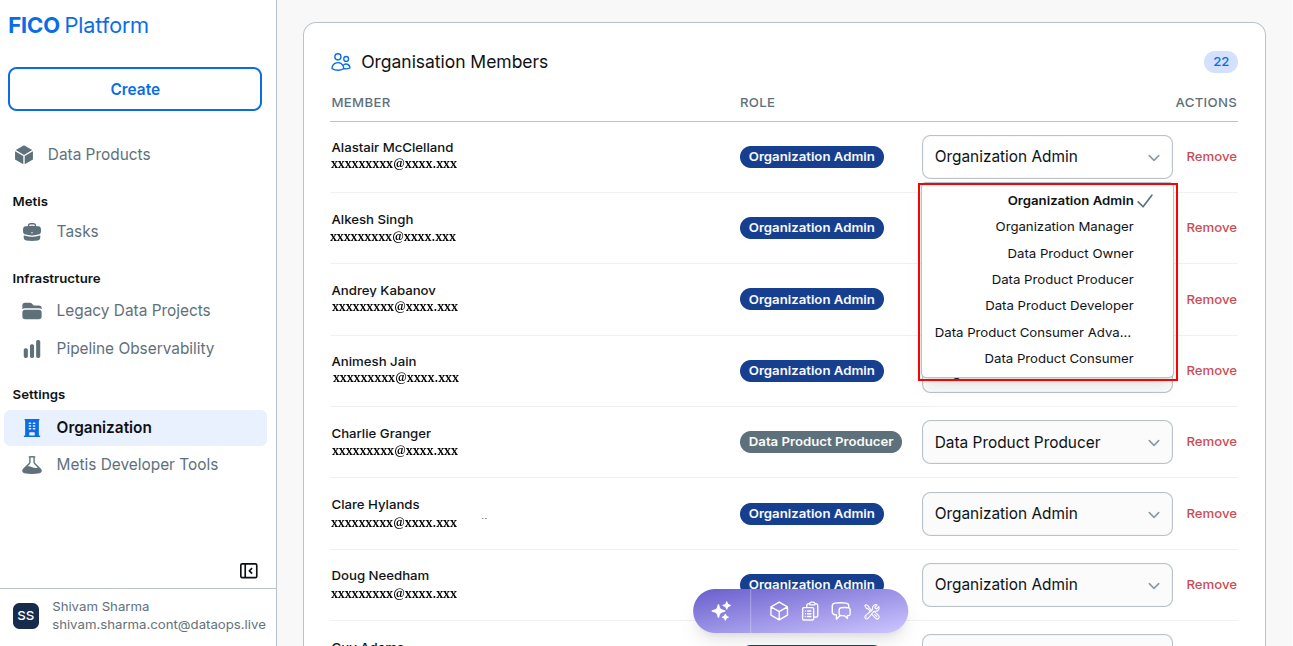
Task: Click the Pipeline Observability bar chart icon
Action: 33,349
